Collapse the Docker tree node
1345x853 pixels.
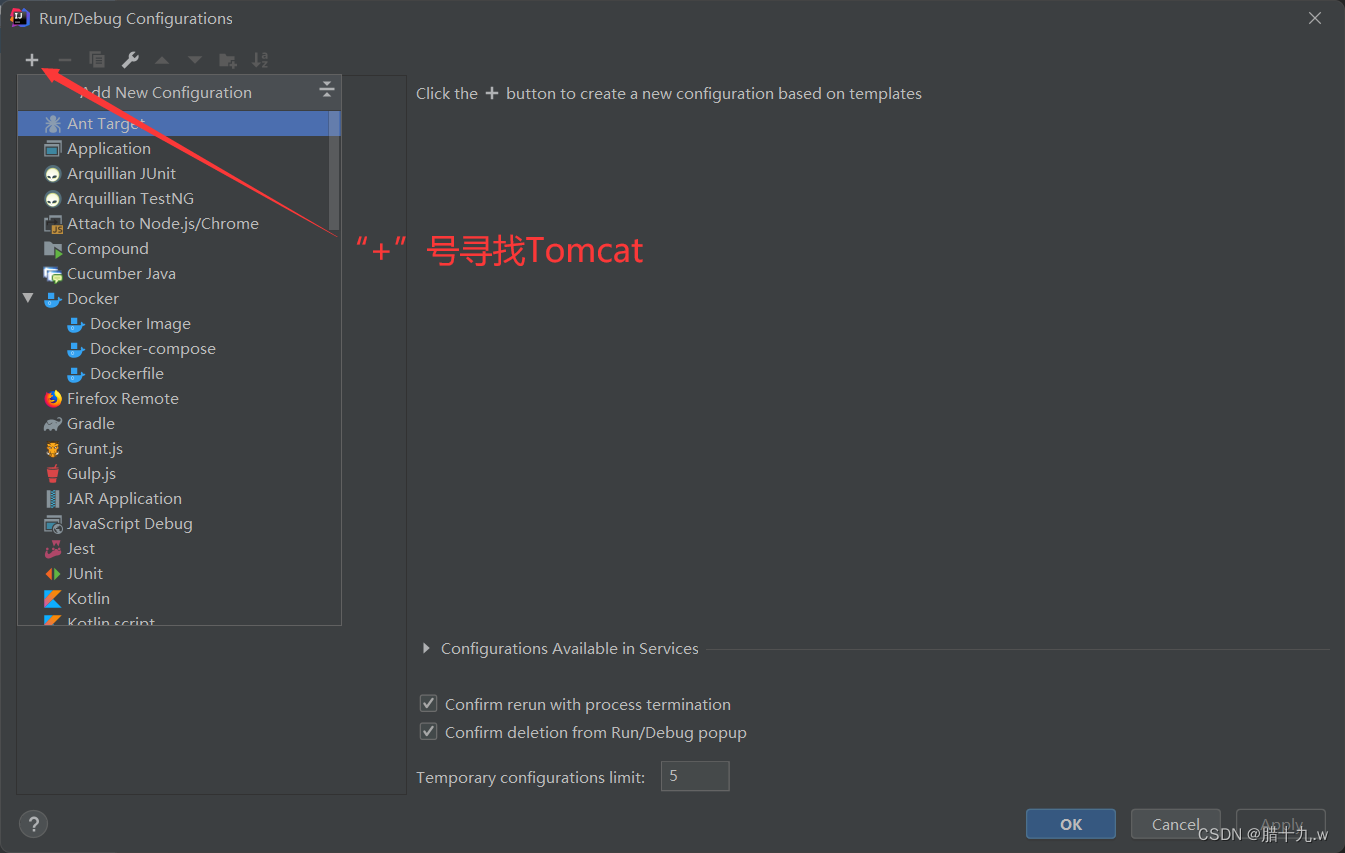click(x=28, y=298)
